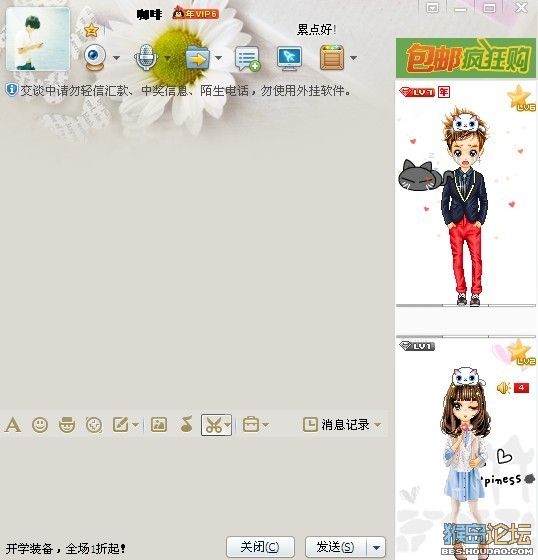Click the 包邮疯狂购 advertisement banner
Screen dimensions: 538x560
click(466, 58)
